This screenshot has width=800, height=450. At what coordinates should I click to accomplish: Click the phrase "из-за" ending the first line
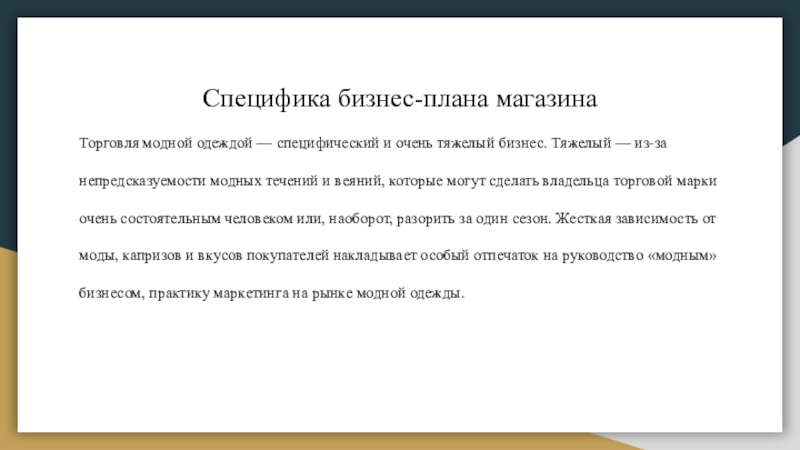pyautogui.click(x=651, y=143)
